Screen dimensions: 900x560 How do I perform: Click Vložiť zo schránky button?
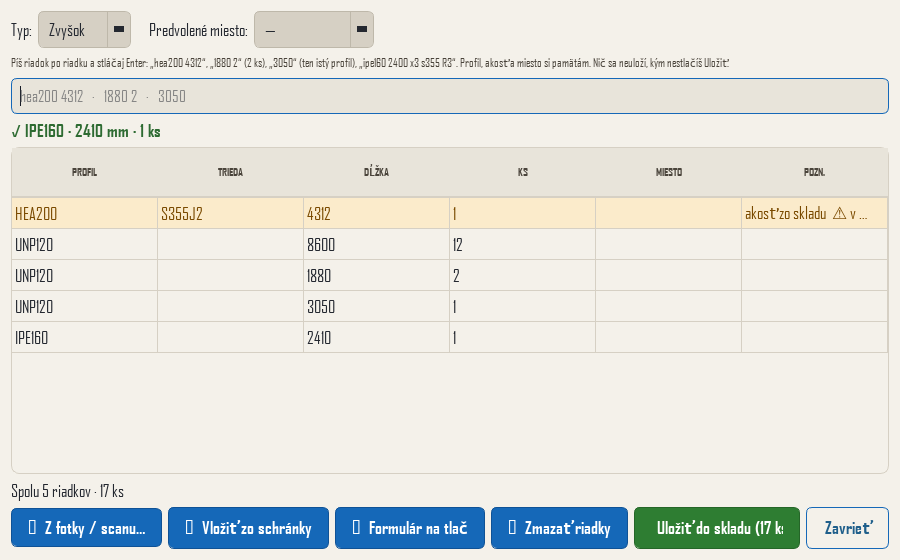pos(249,528)
